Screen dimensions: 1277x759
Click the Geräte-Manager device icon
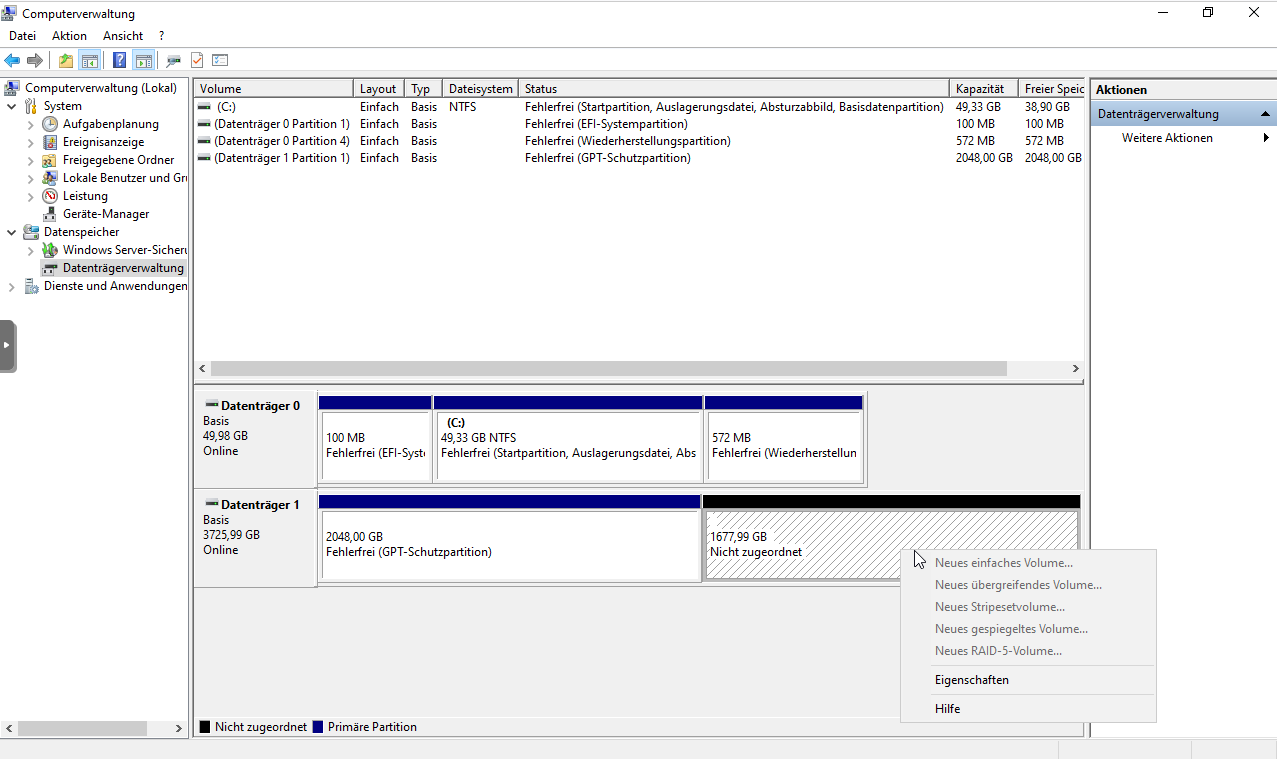tap(50, 214)
